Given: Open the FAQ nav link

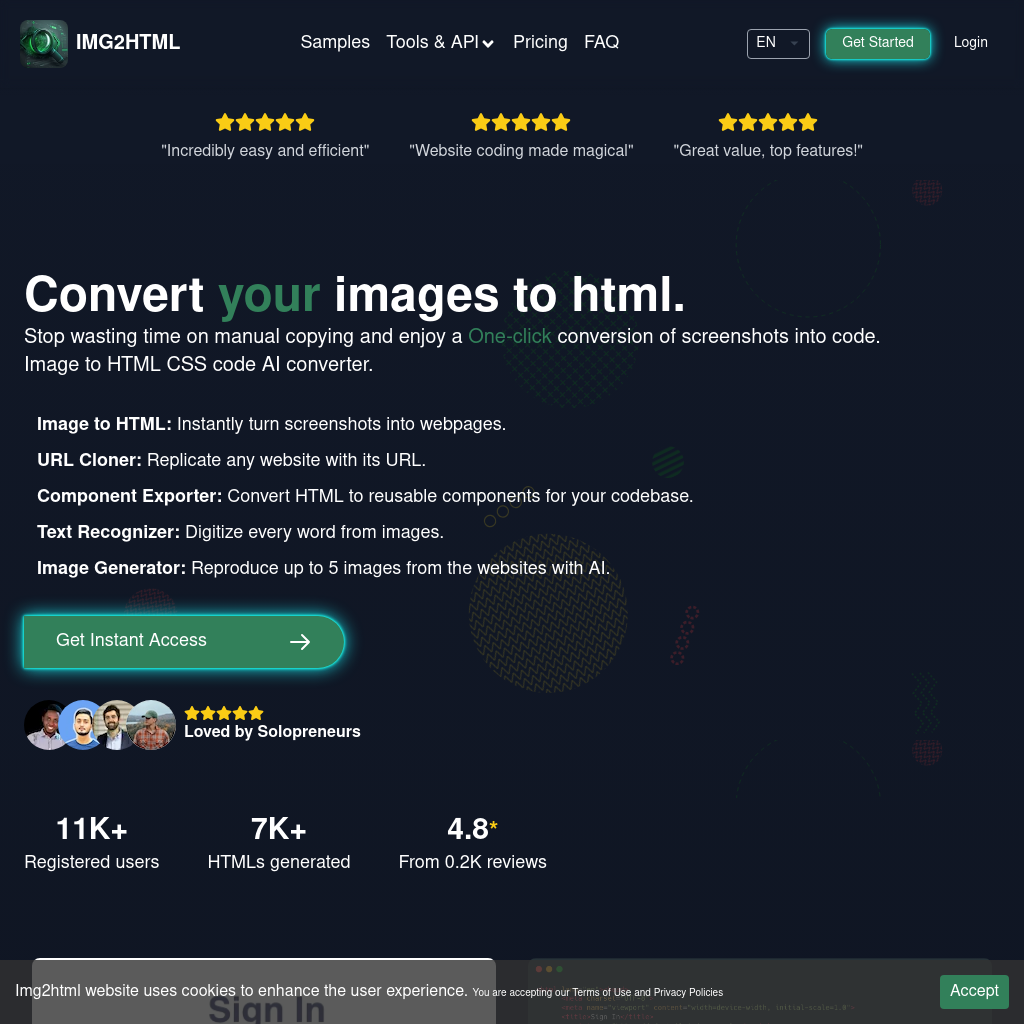Looking at the screenshot, I should pos(601,42).
